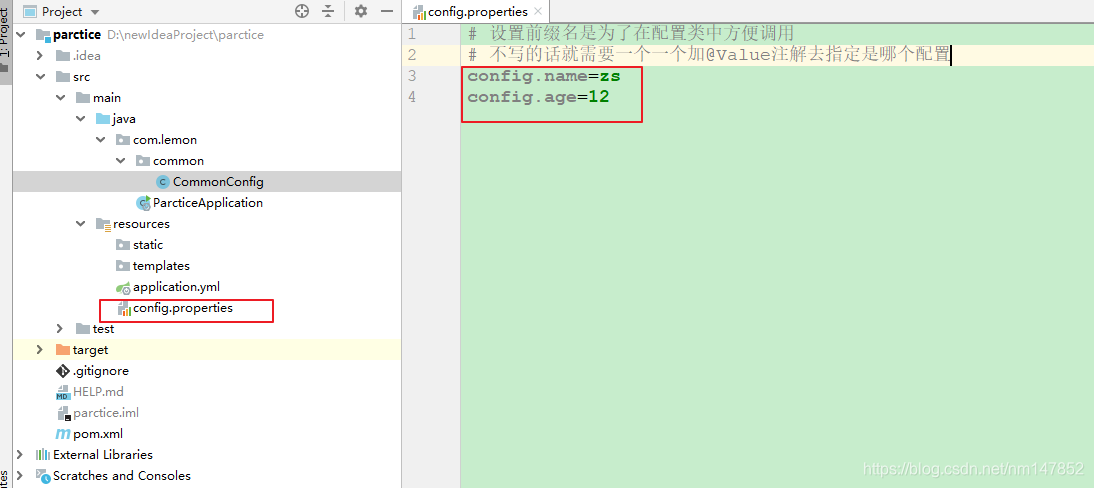Select application.yml in resources
Image resolution: width=1094 pixels, height=488 pixels.
[177, 286]
